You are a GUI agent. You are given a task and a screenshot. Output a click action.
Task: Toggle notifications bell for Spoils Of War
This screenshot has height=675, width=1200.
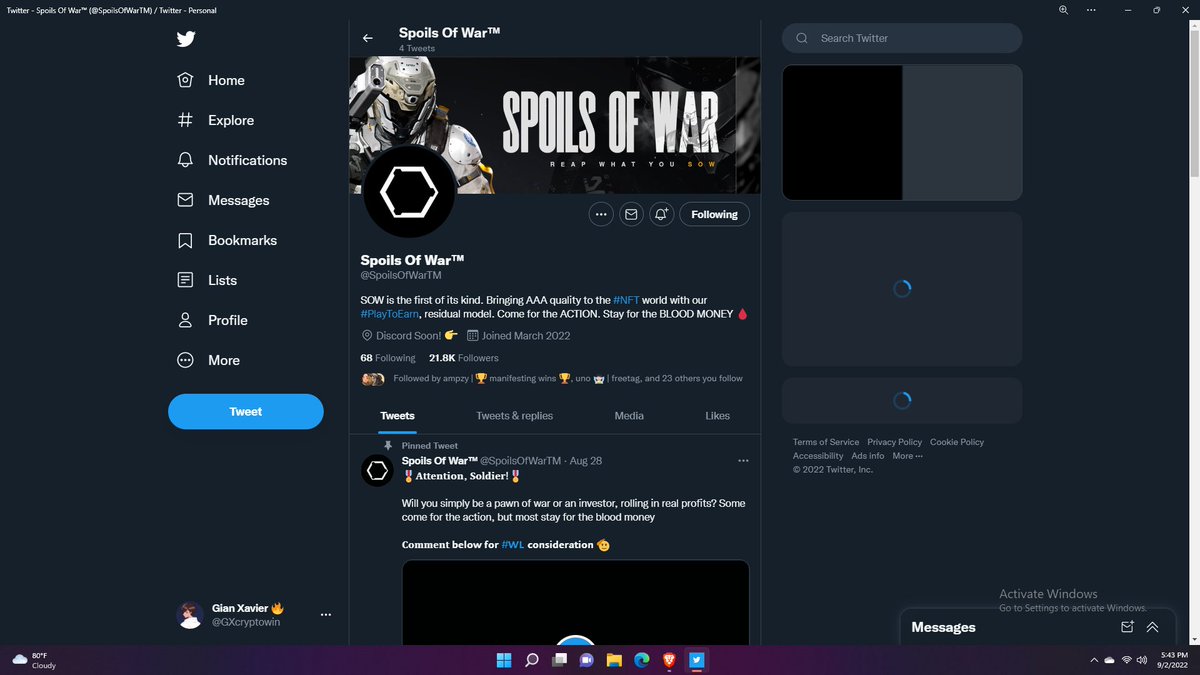661,214
